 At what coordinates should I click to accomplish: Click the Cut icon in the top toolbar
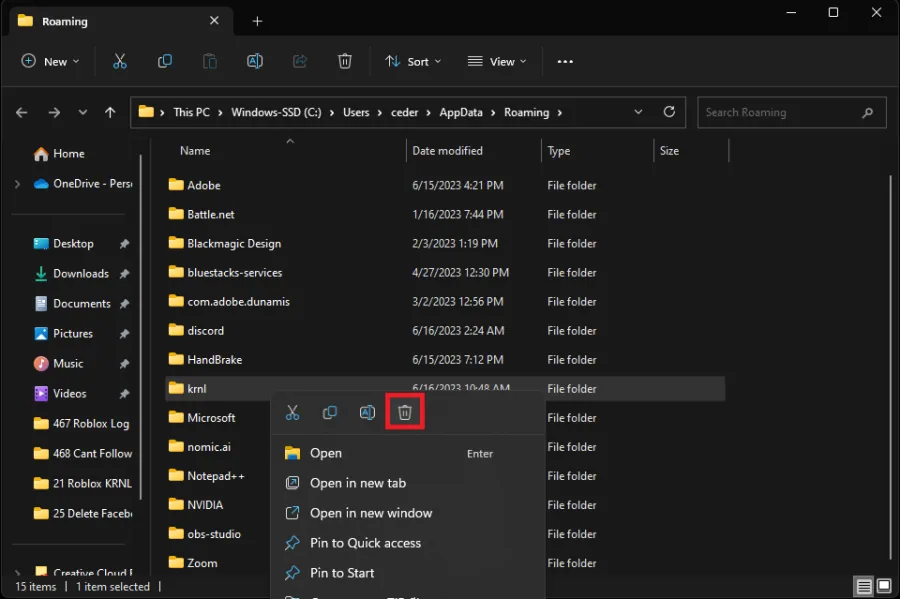(x=119, y=61)
